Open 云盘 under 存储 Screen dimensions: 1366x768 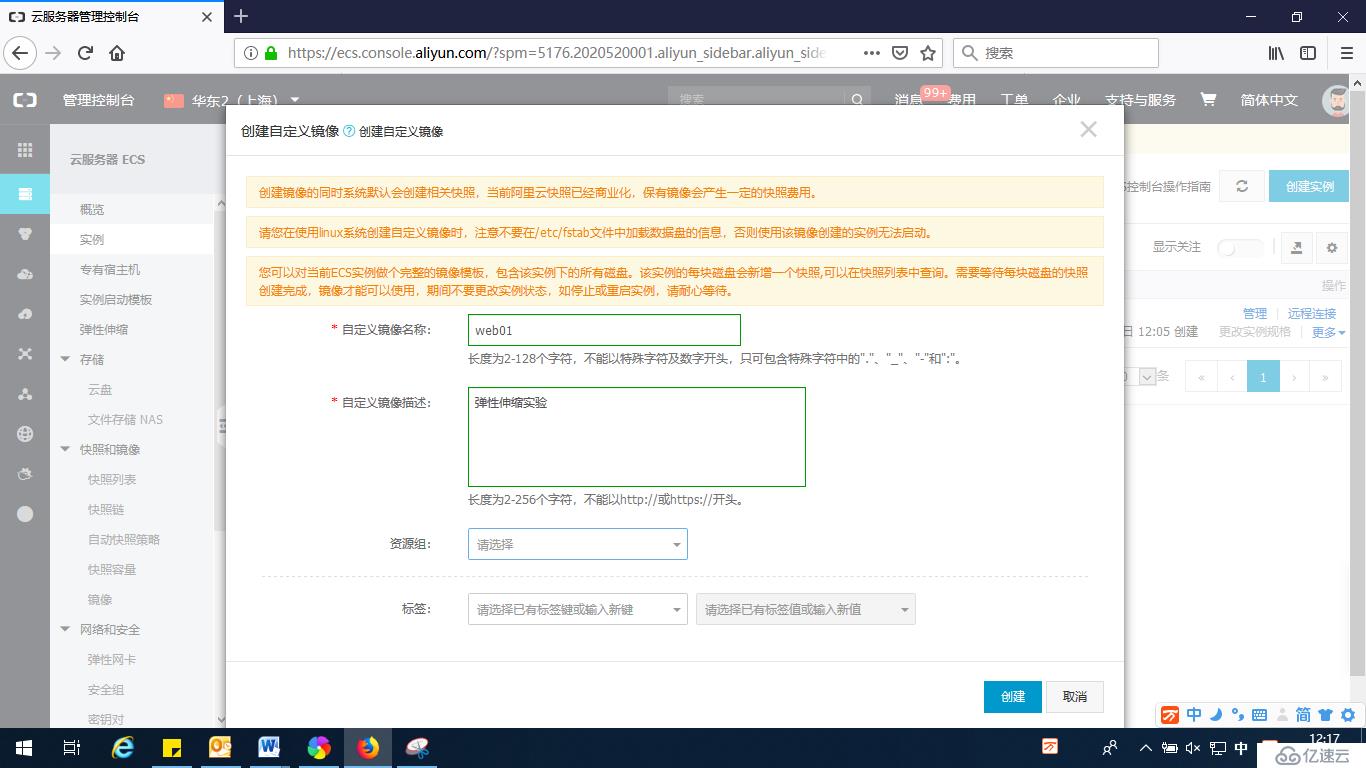(x=100, y=390)
